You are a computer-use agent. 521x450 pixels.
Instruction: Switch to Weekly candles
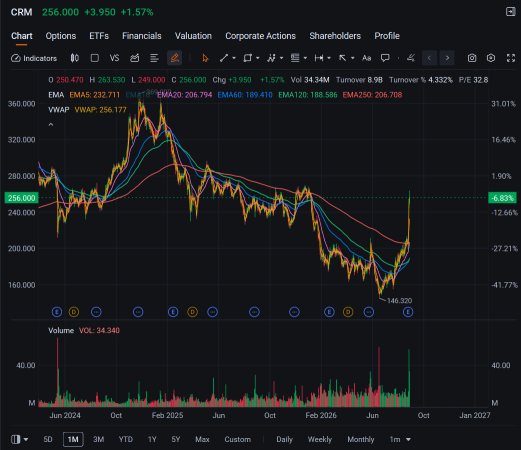[x=320, y=440]
